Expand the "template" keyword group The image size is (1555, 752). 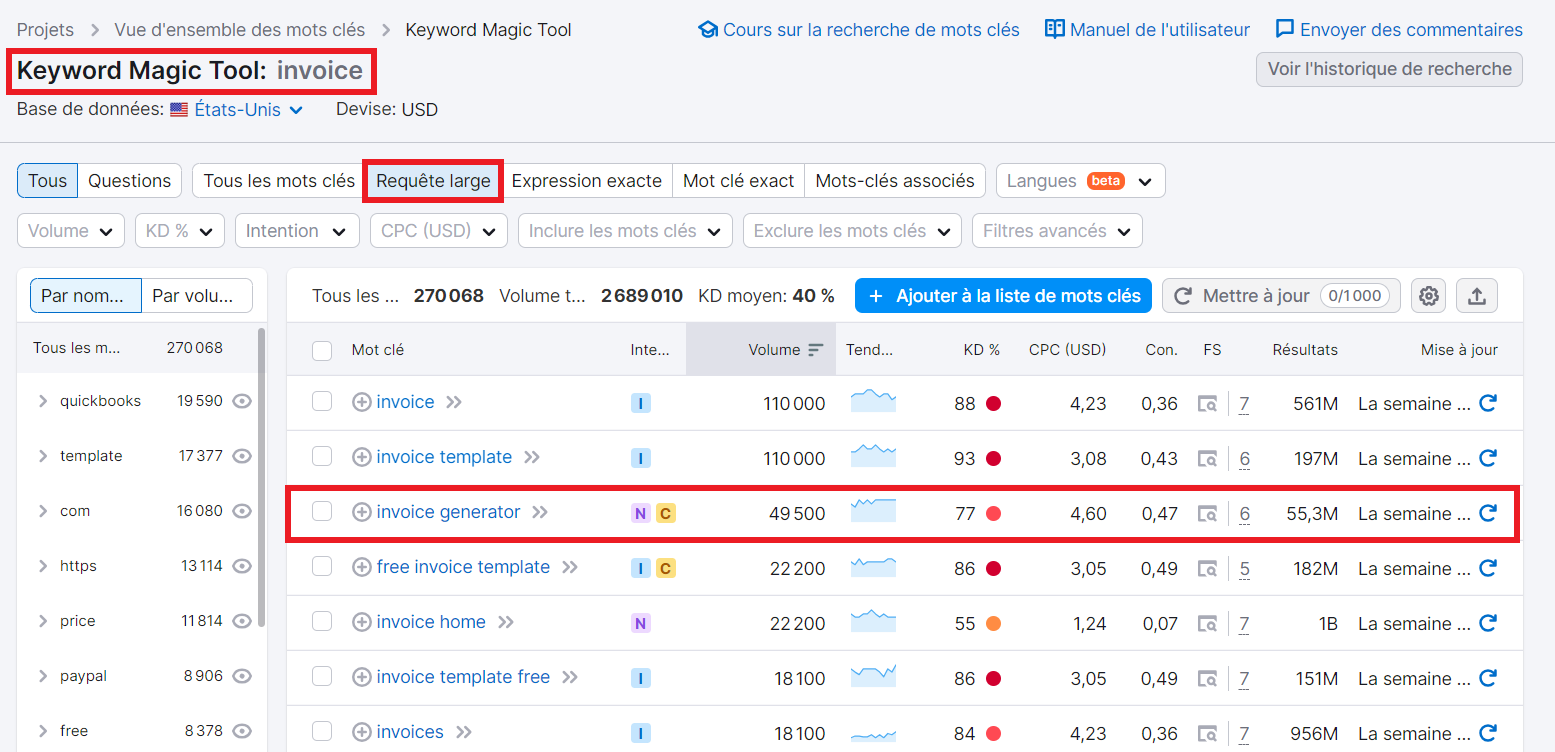45,455
